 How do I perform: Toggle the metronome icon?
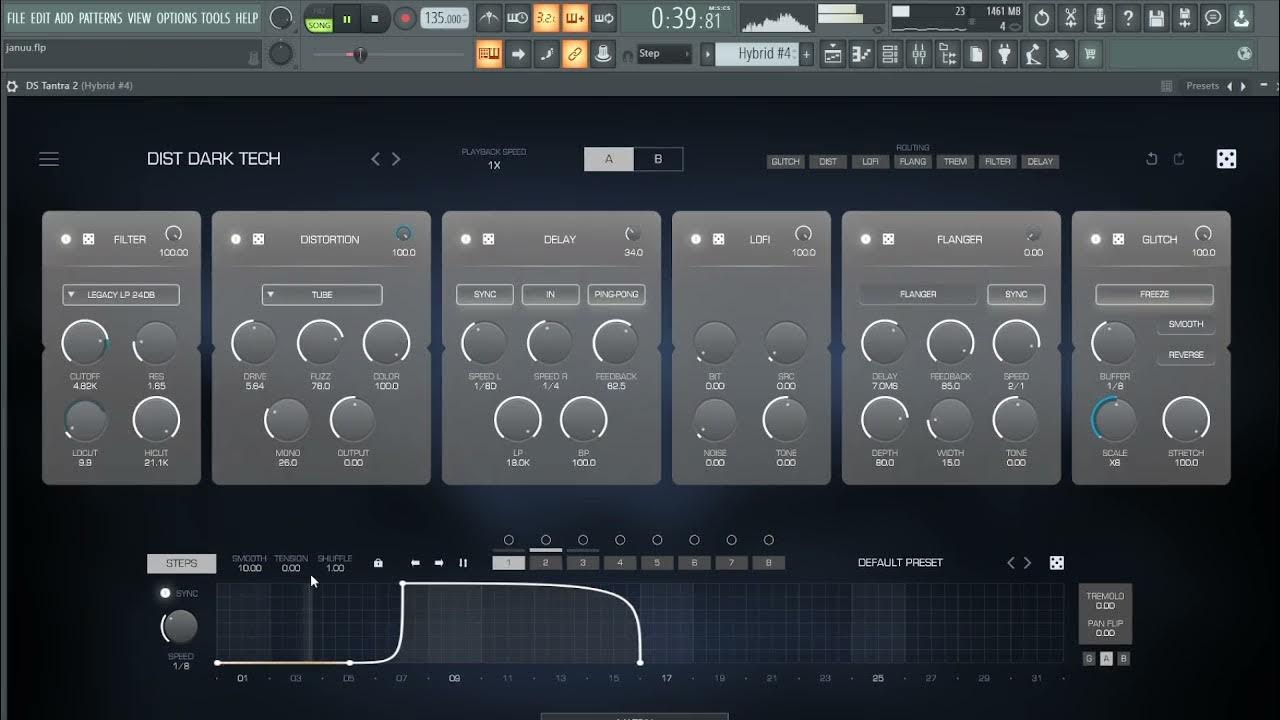(488, 18)
